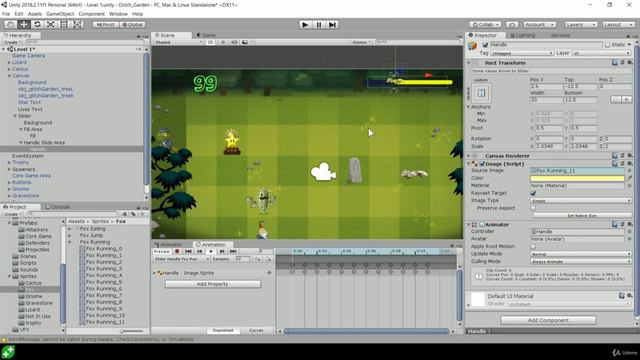Click the Add Keyframe icon in Animation window
Screen dimensions: 640x360
[258, 259]
